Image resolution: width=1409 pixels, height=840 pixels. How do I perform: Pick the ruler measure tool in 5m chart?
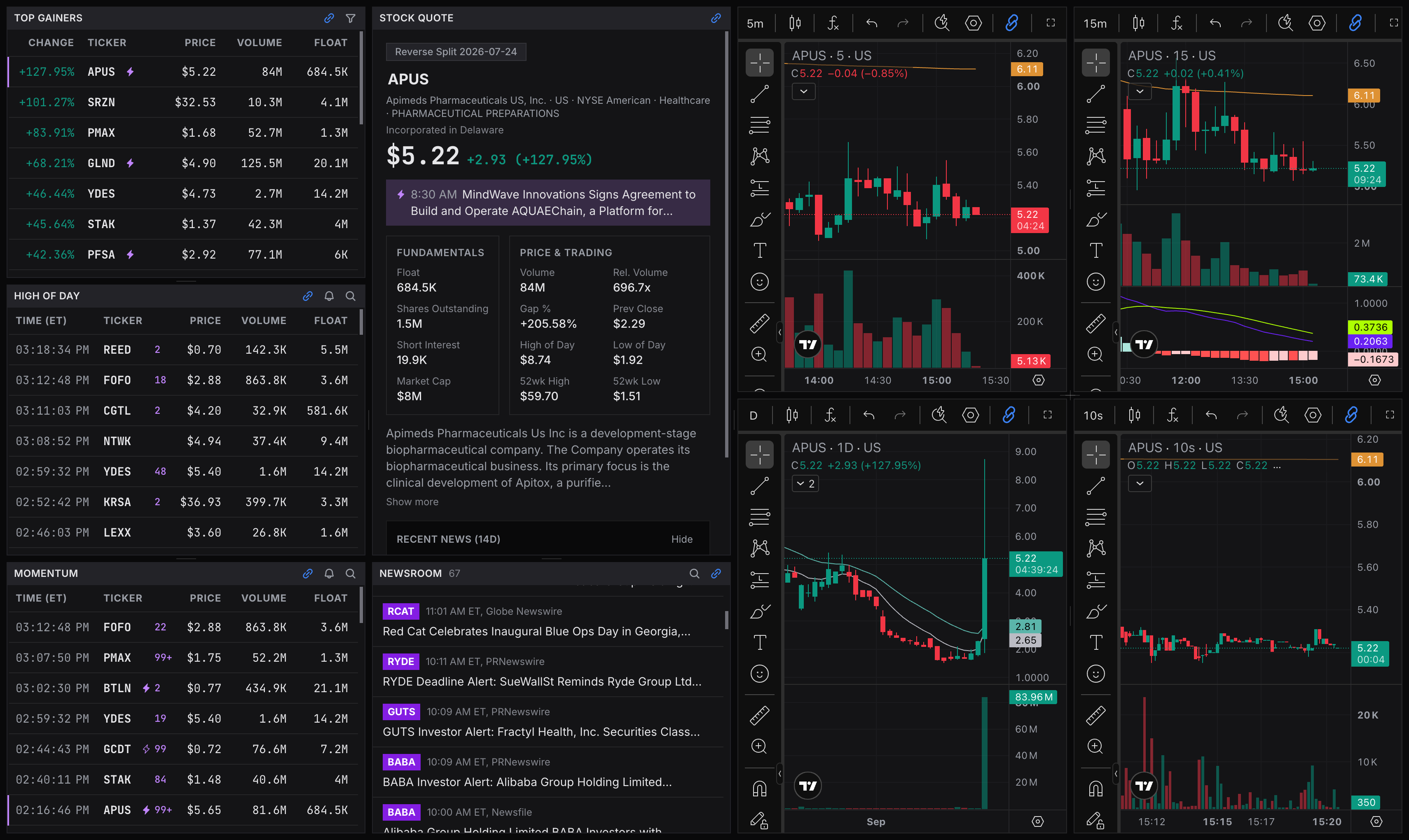(x=759, y=324)
